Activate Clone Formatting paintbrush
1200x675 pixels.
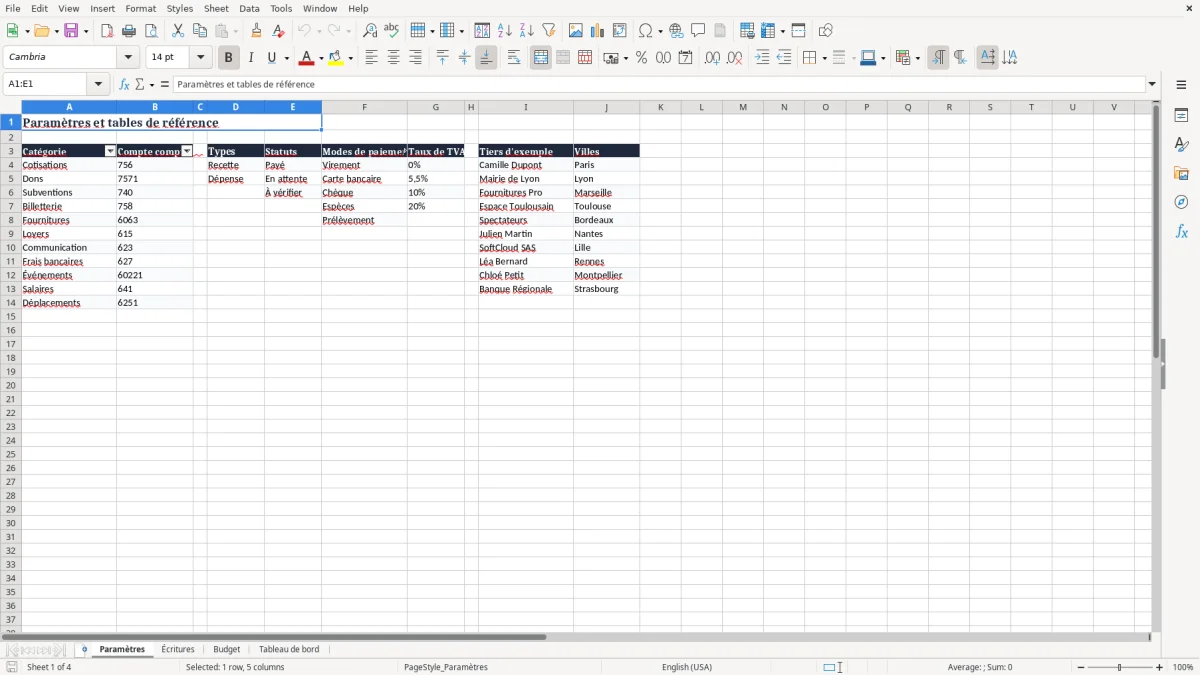point(257,31)
